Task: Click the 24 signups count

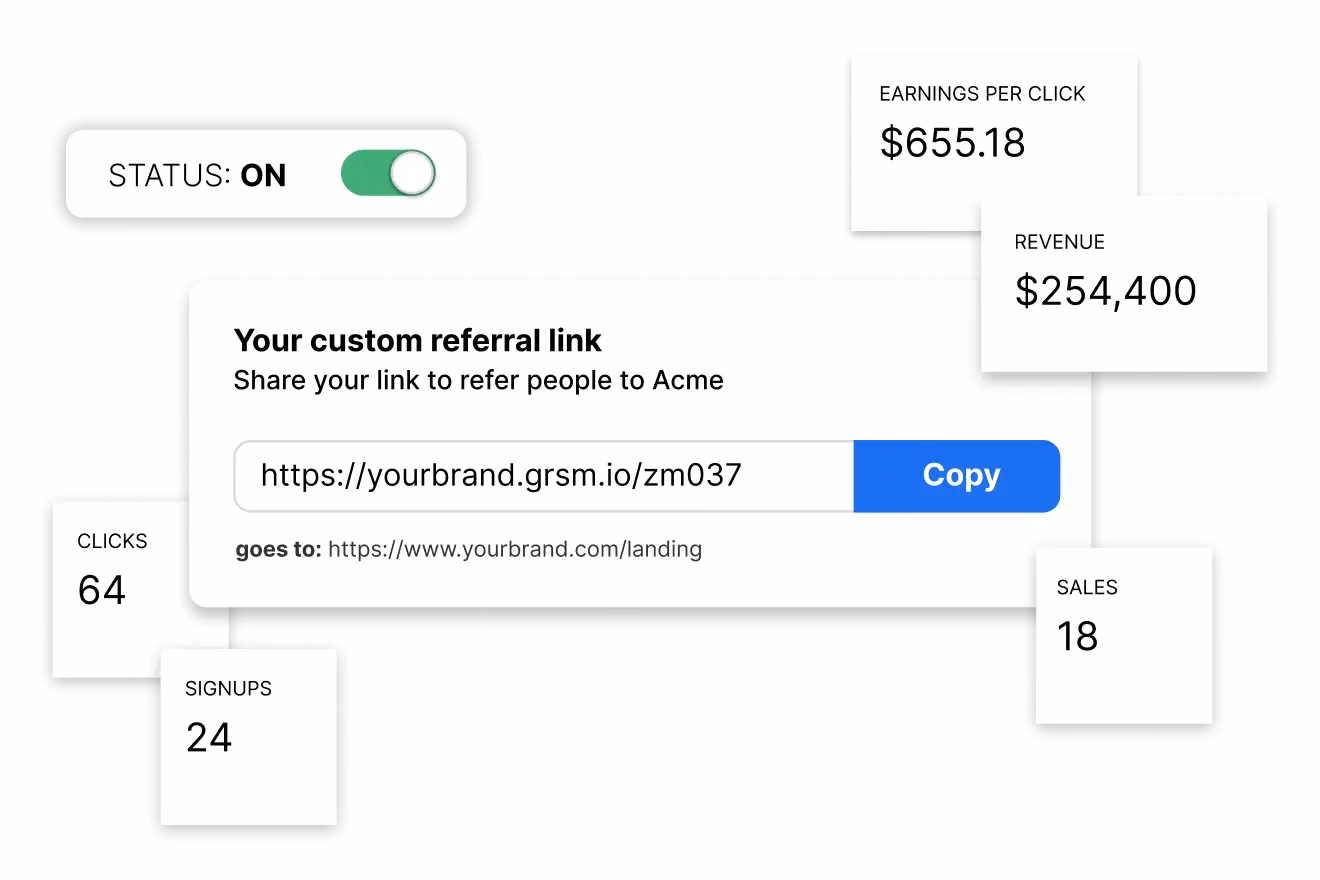Action: (209, 738)
